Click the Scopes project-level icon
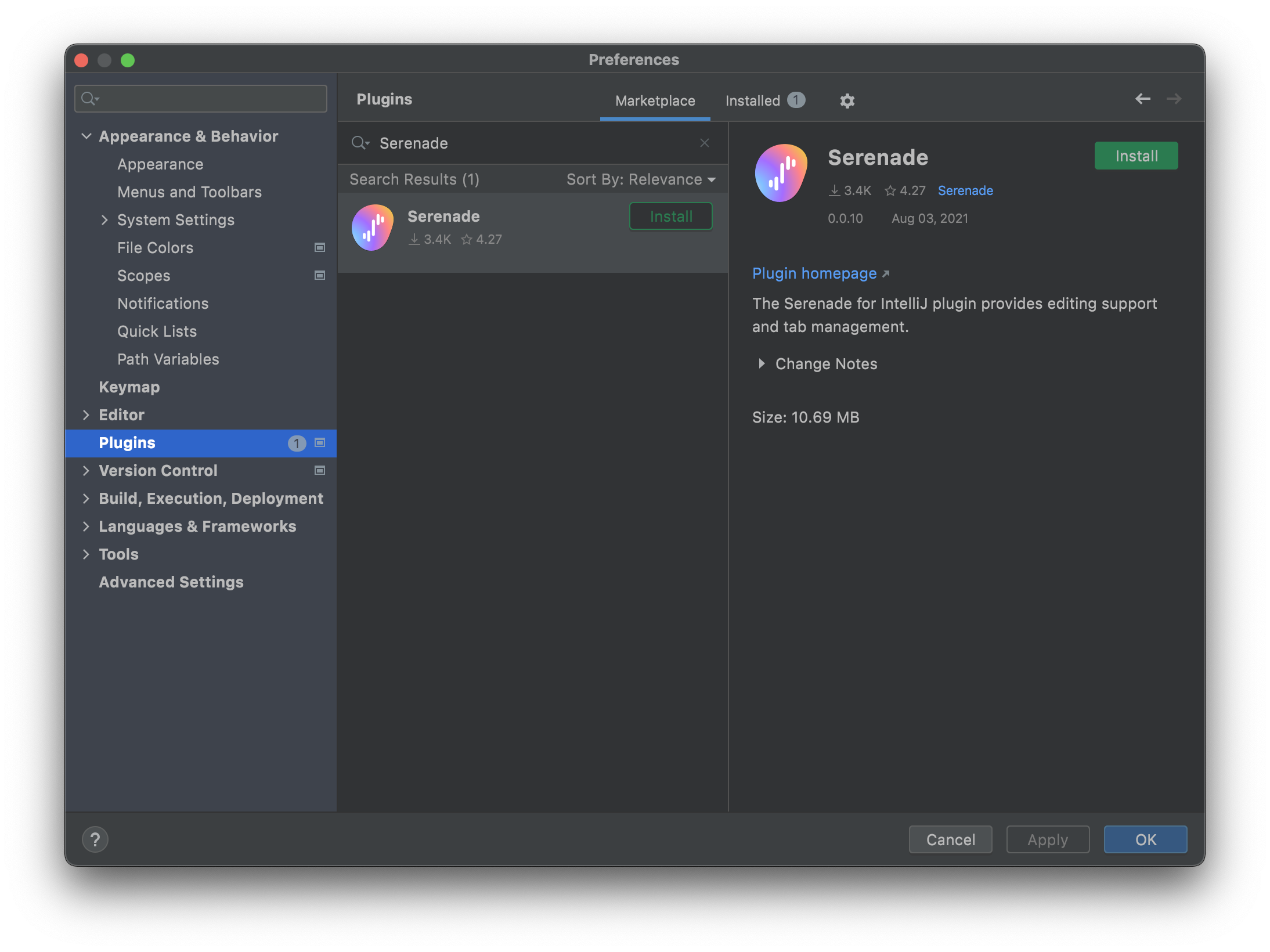 tap(319, 275)
